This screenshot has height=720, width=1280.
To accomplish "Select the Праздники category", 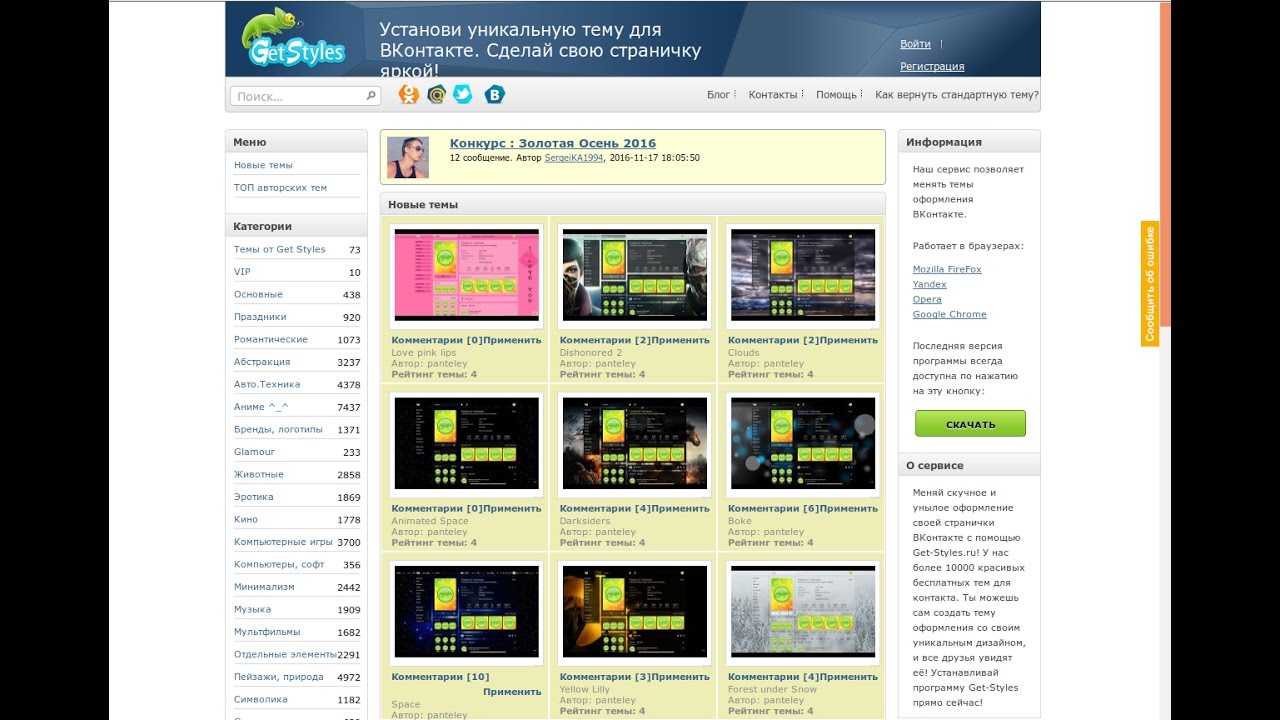I will pos(260,317).
